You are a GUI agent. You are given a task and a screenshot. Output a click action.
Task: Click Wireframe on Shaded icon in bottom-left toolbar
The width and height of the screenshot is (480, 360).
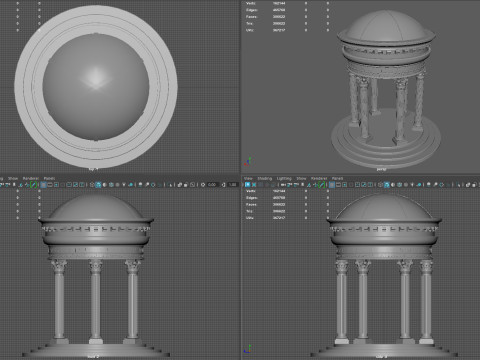[111, 185]
